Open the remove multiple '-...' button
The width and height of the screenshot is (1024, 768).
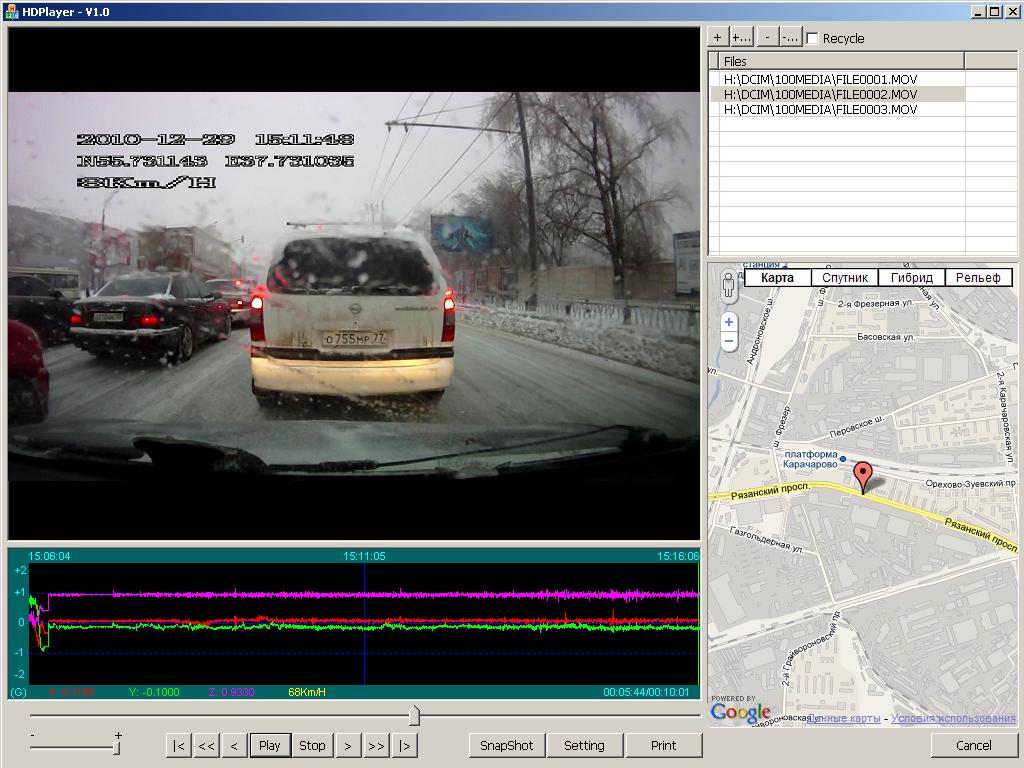790,38
